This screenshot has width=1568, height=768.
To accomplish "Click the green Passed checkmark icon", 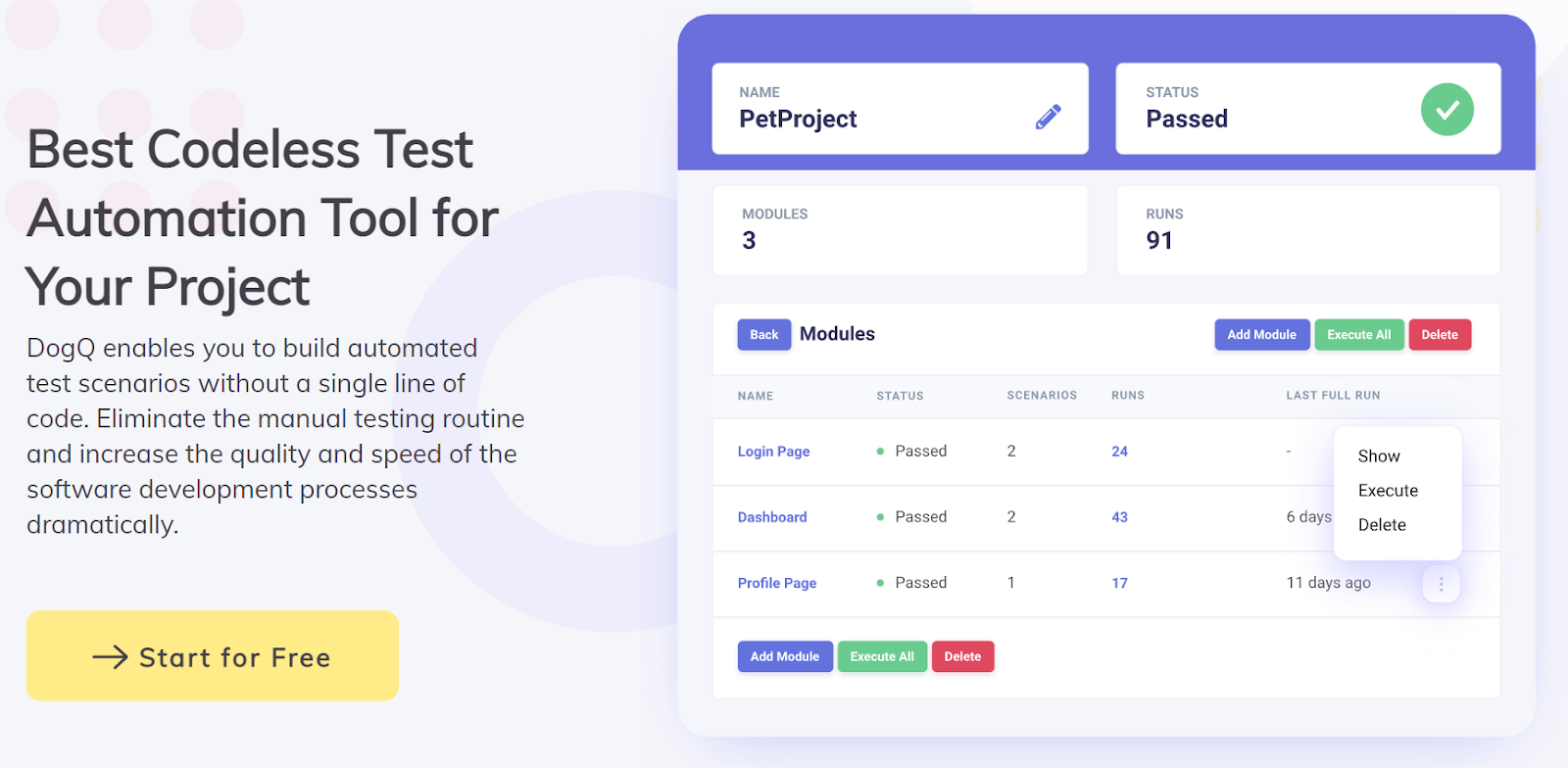I will coord(1446,110).
